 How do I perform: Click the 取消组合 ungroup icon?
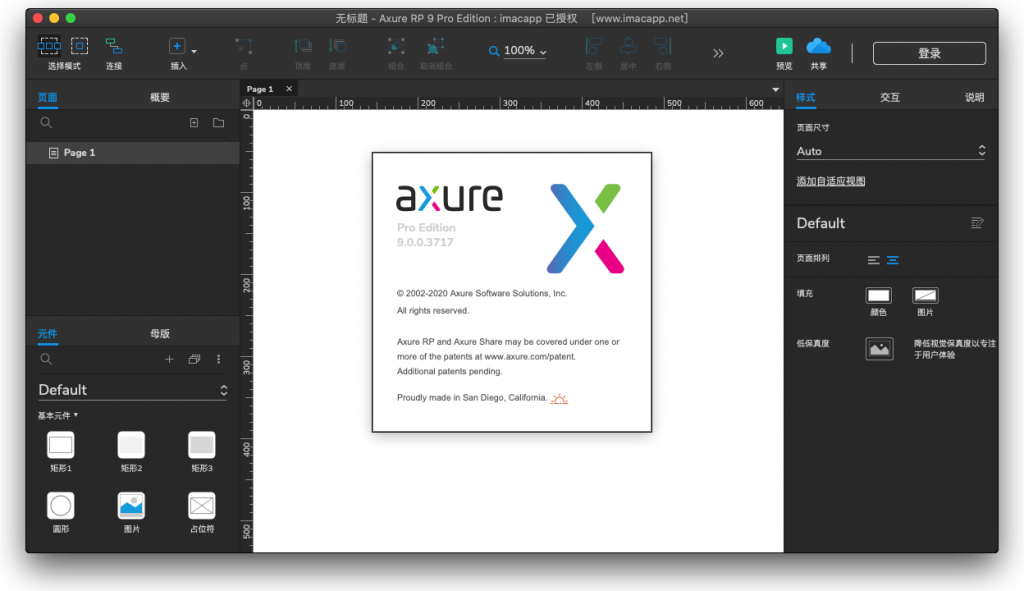point(435,46)
